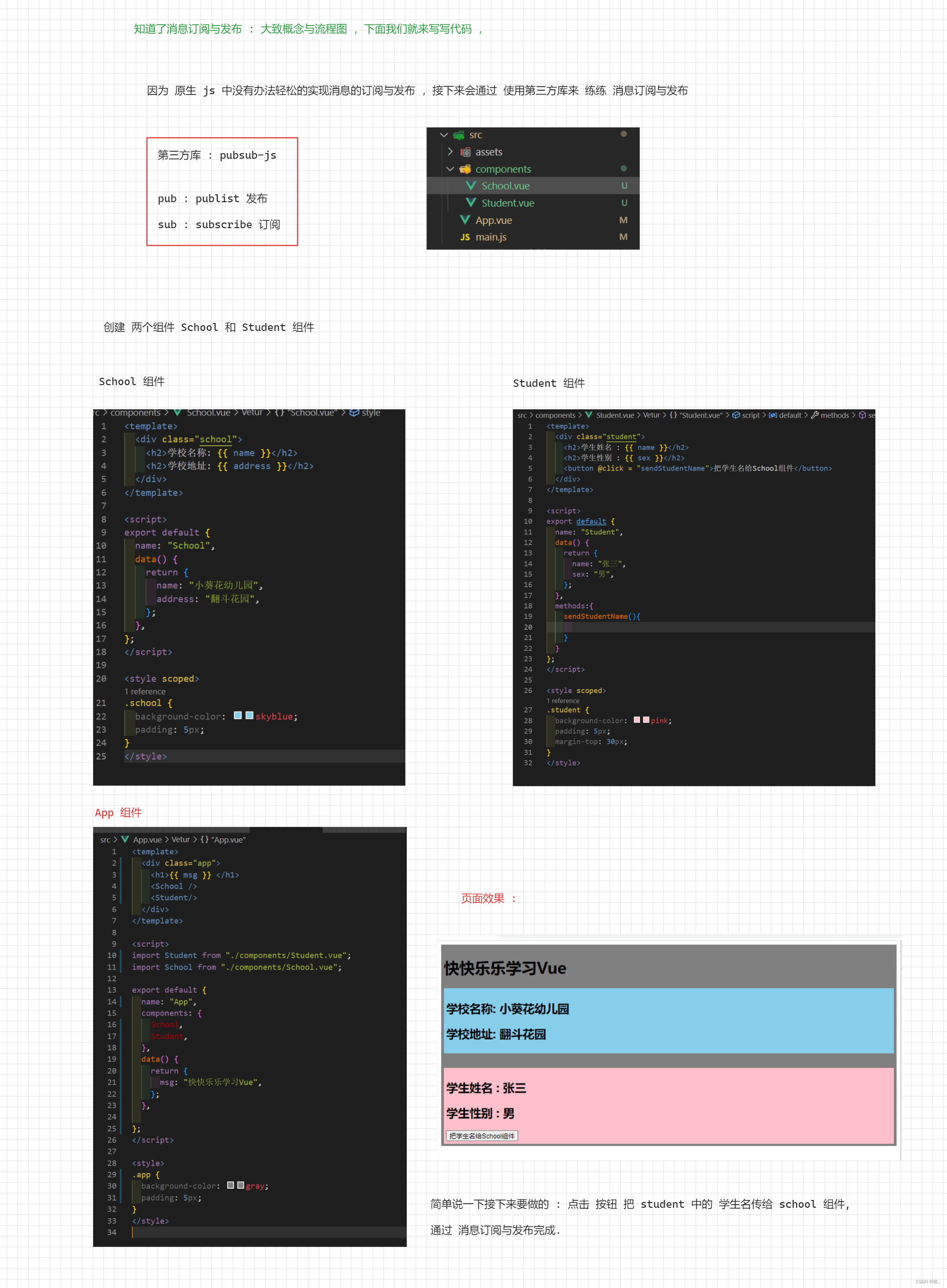This screenshot has height=1288, width=947.
Task: Click the braces icon before "School.vue" breadcrumb
Action: pos(279,413)
